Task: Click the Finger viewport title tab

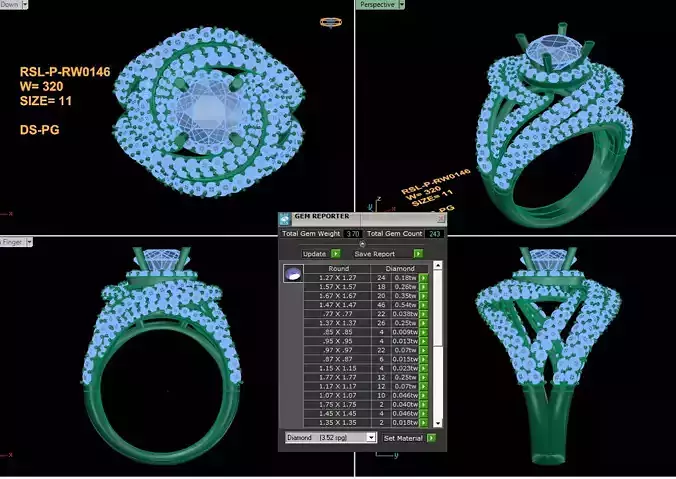Action: pos(13,242)
